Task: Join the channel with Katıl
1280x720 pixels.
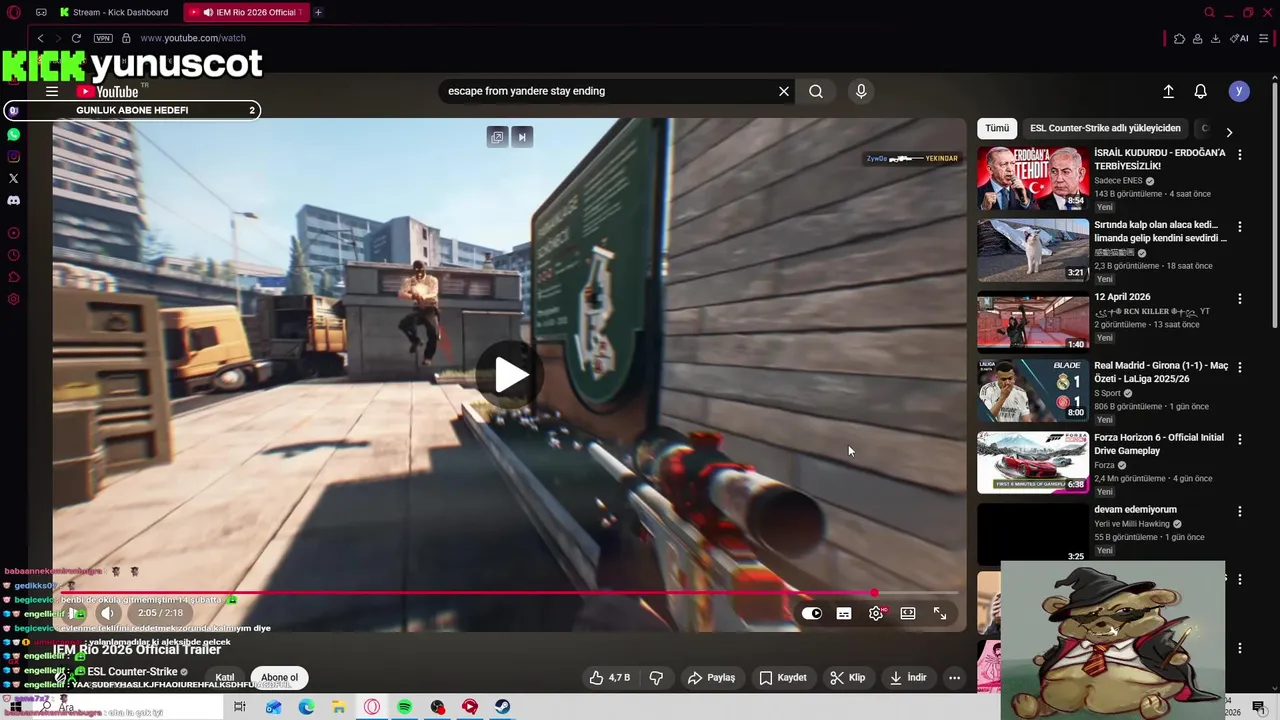Action: [225, 678]
